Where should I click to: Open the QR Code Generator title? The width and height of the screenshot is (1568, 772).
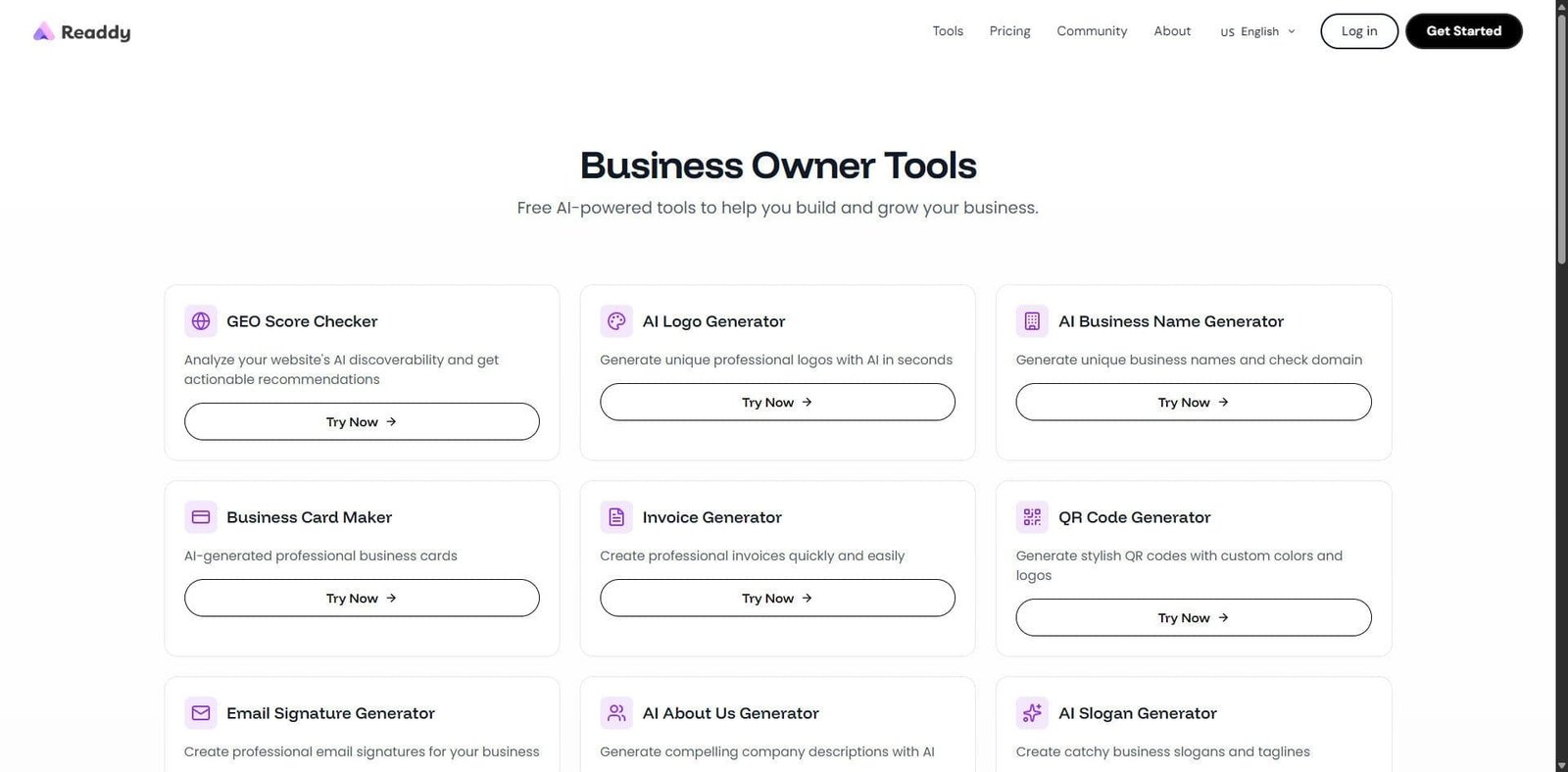(x=1135, y=517)
